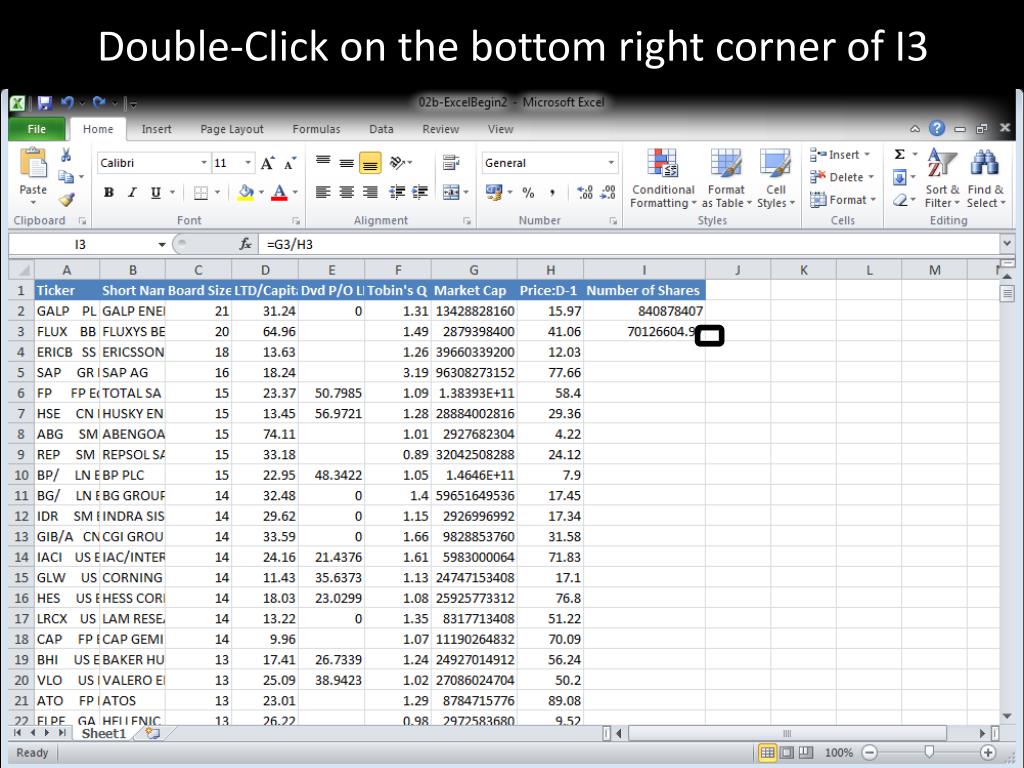Screen dimensions: 1024x768
Task: Apply red Font Color letter A
Action: 280,193
